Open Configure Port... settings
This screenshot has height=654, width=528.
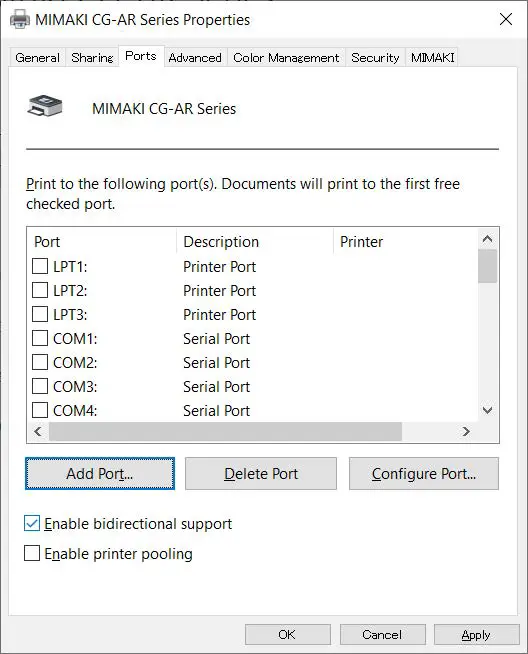[424, 473]
